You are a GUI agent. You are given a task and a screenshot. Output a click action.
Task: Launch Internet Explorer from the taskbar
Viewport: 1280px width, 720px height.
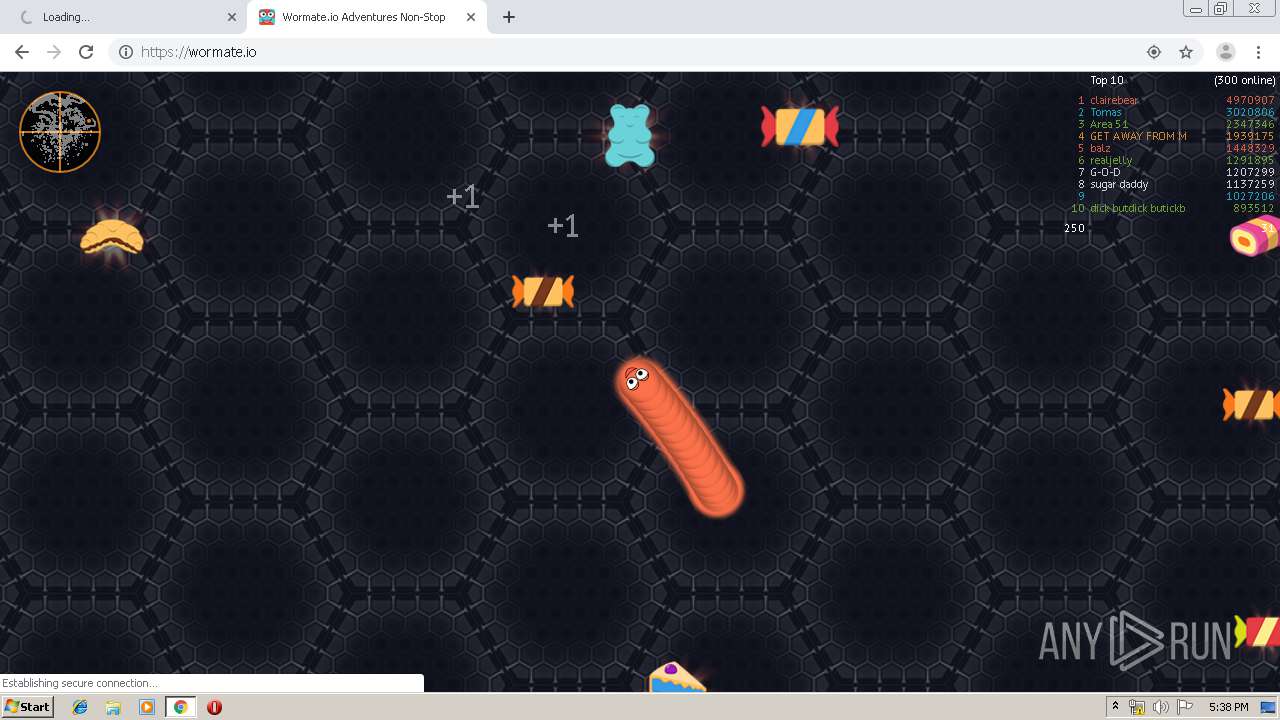coord(81,707)
